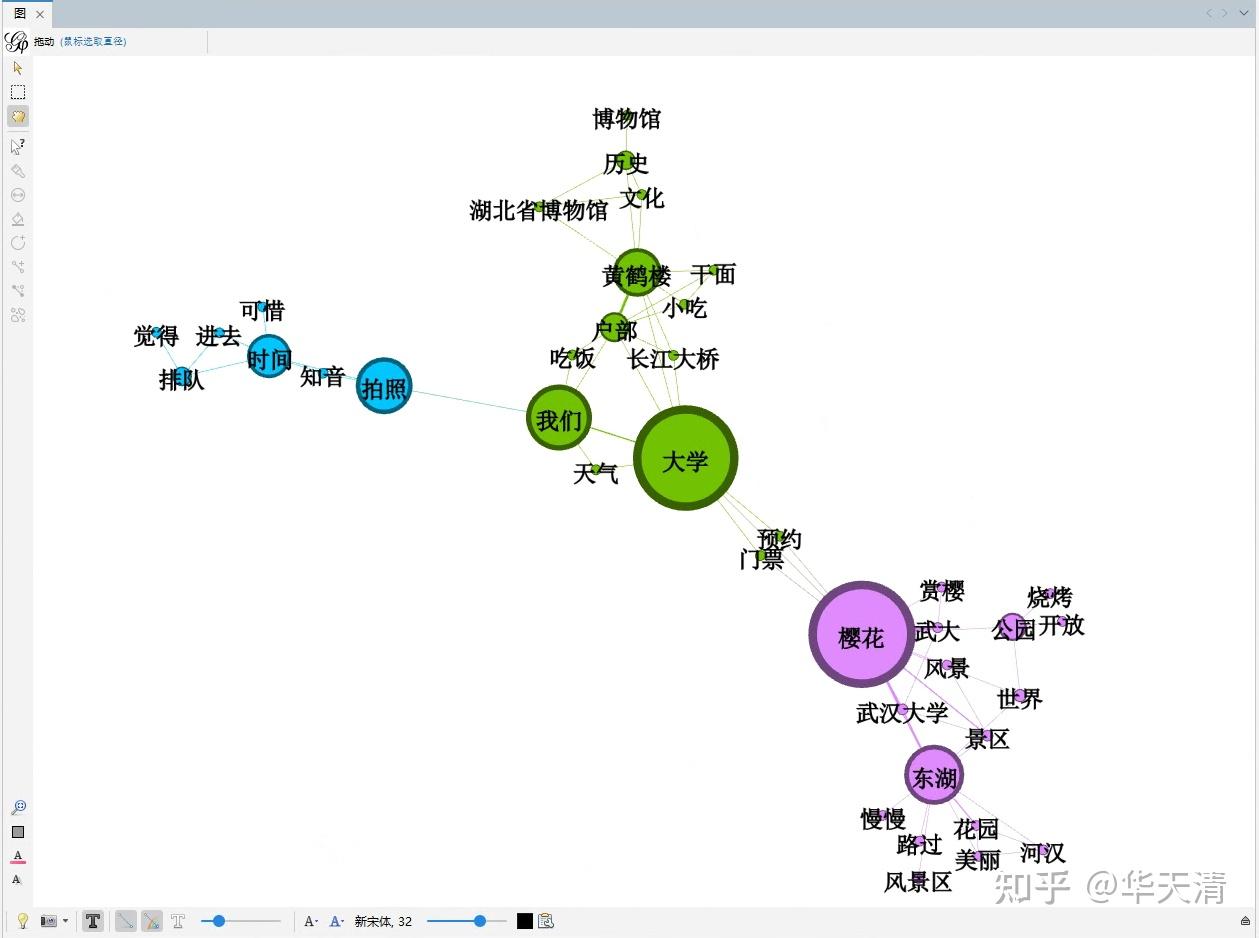Screen dimensions: 1259x938
Task: Toggle the show edges button
Action: pyautogui.click(x=126, y=921)
